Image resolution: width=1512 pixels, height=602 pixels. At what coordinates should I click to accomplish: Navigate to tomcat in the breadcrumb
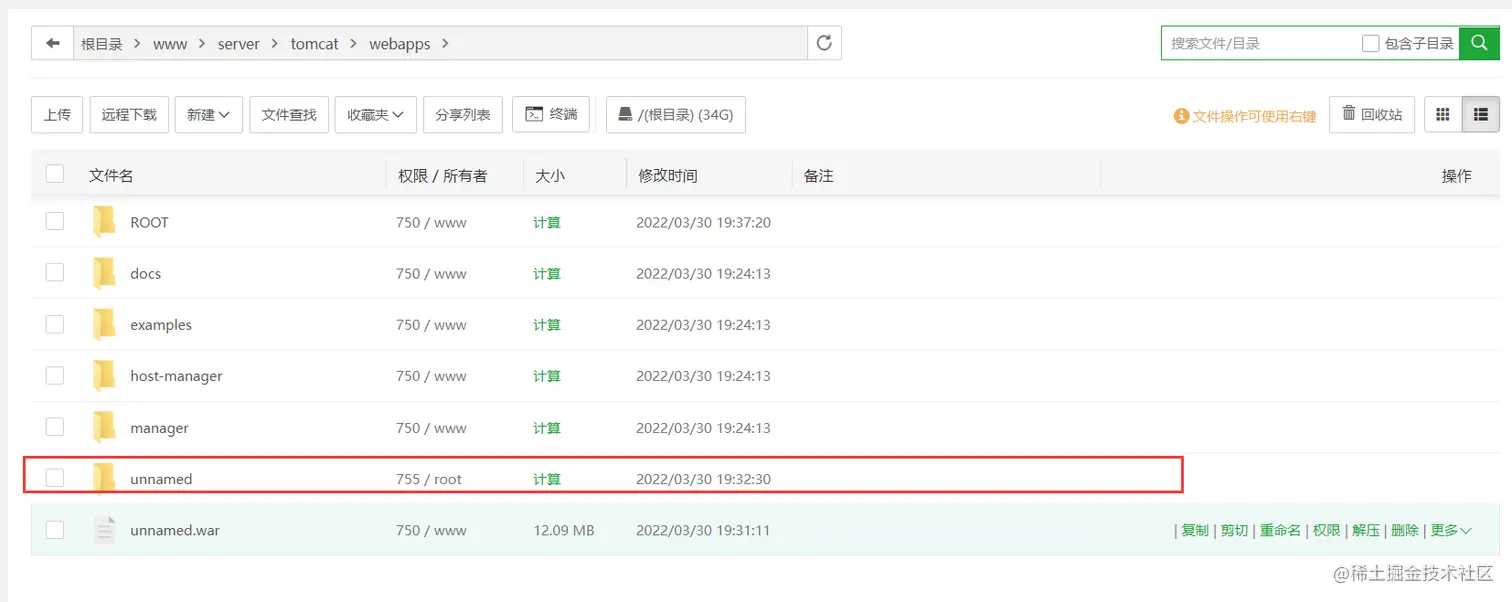click(x=315, y=44)
